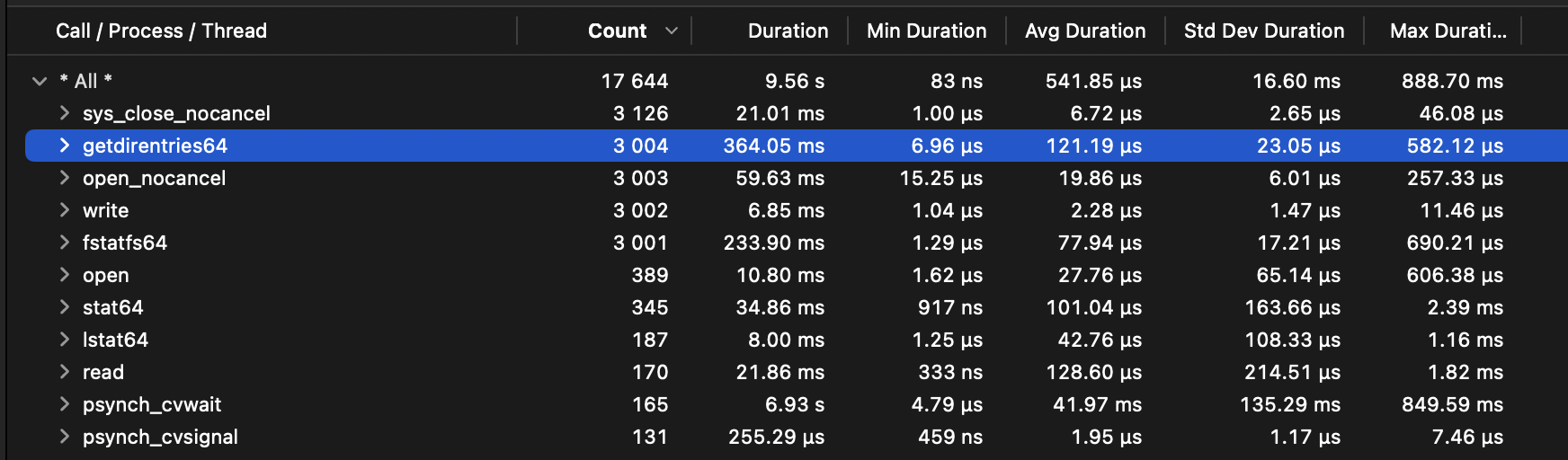Open the Count column sort dropdown arrow

tap(672, 31)
